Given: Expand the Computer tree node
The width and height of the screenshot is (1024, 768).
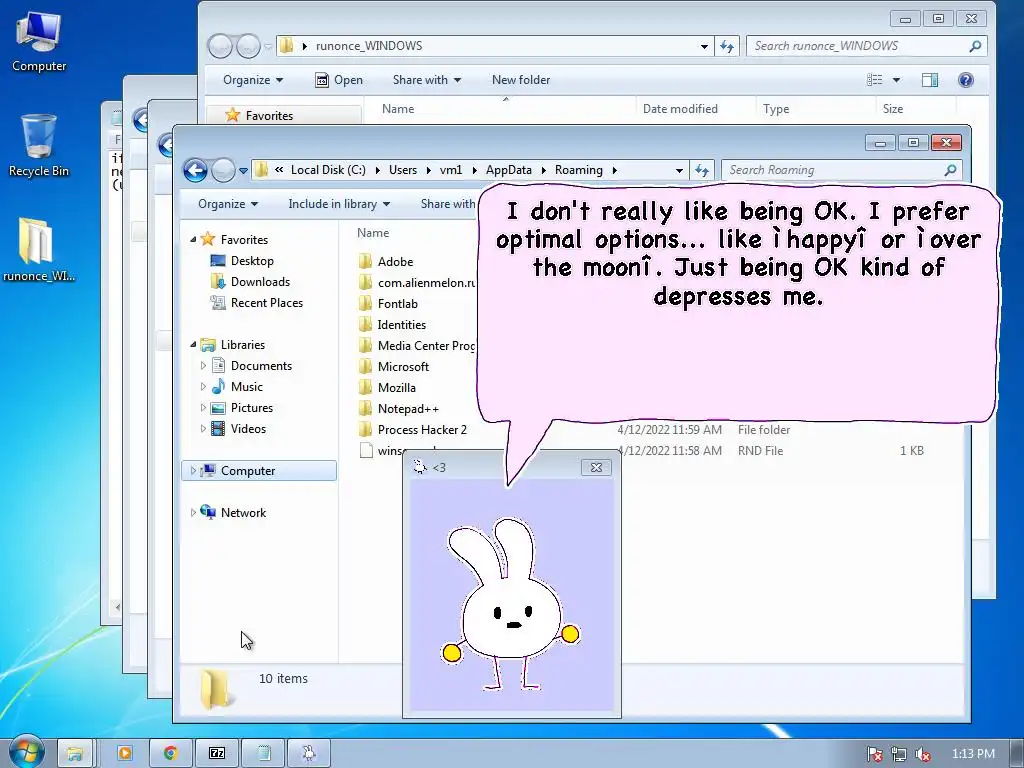Looking at the screenshot, I should 193,470.
